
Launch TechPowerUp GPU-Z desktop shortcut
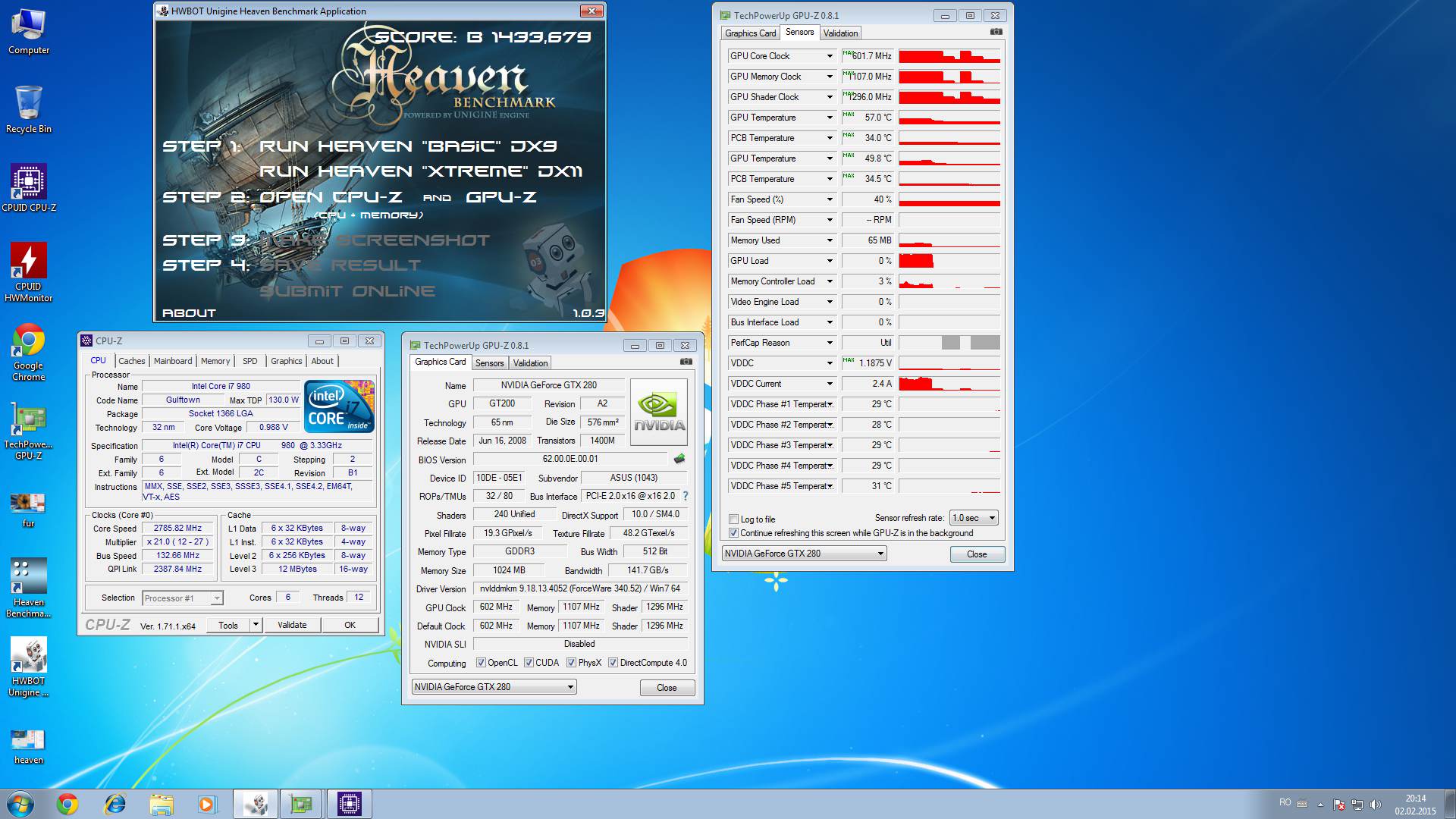coord(29,431)
